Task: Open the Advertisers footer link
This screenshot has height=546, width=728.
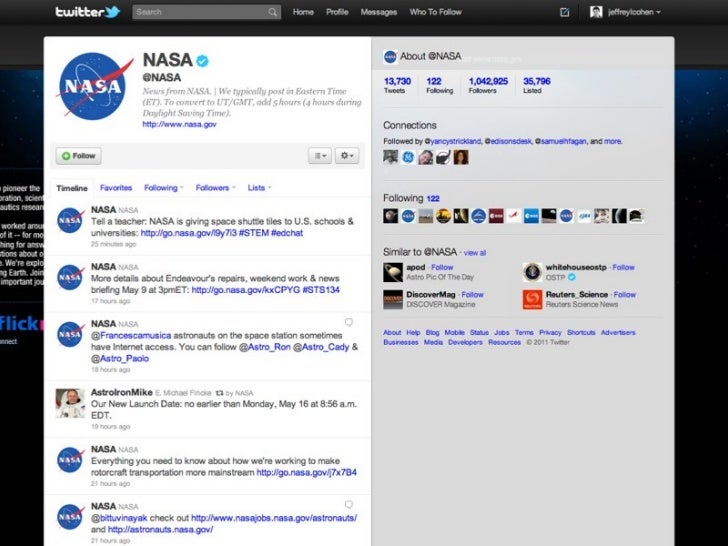Action: coord(618,332)
